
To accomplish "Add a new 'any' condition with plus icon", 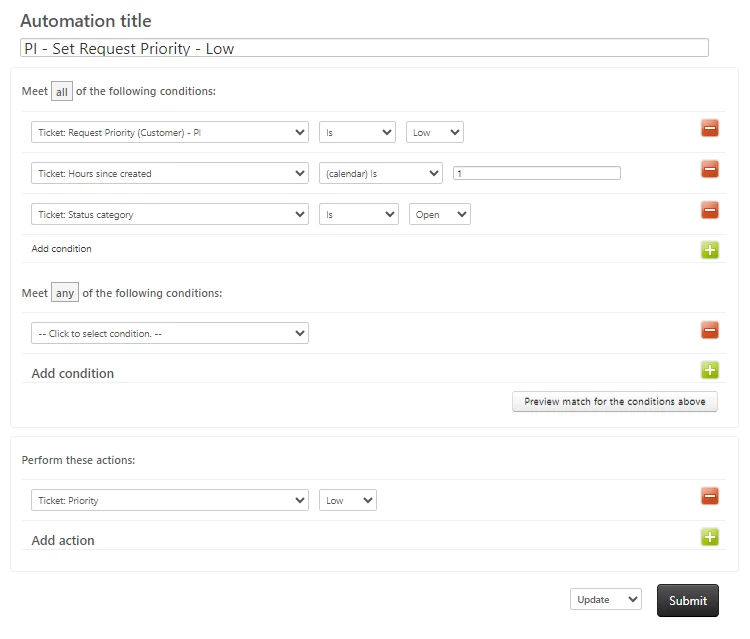I will (x=710, y=371).
